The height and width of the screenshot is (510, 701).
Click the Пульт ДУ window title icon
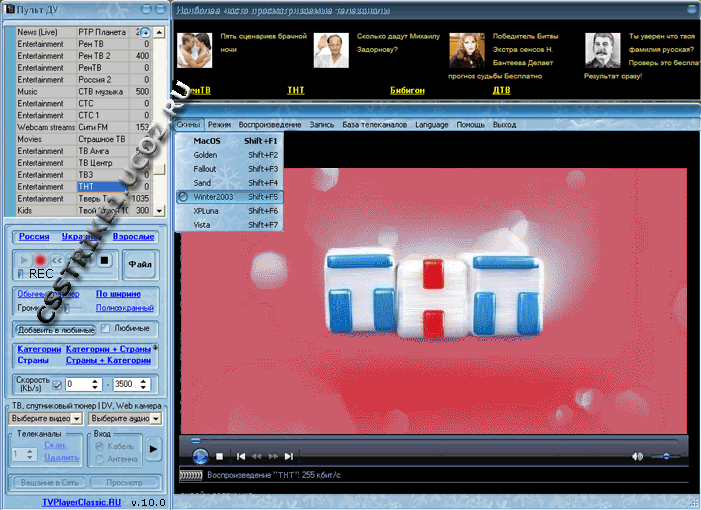[10, 9]
